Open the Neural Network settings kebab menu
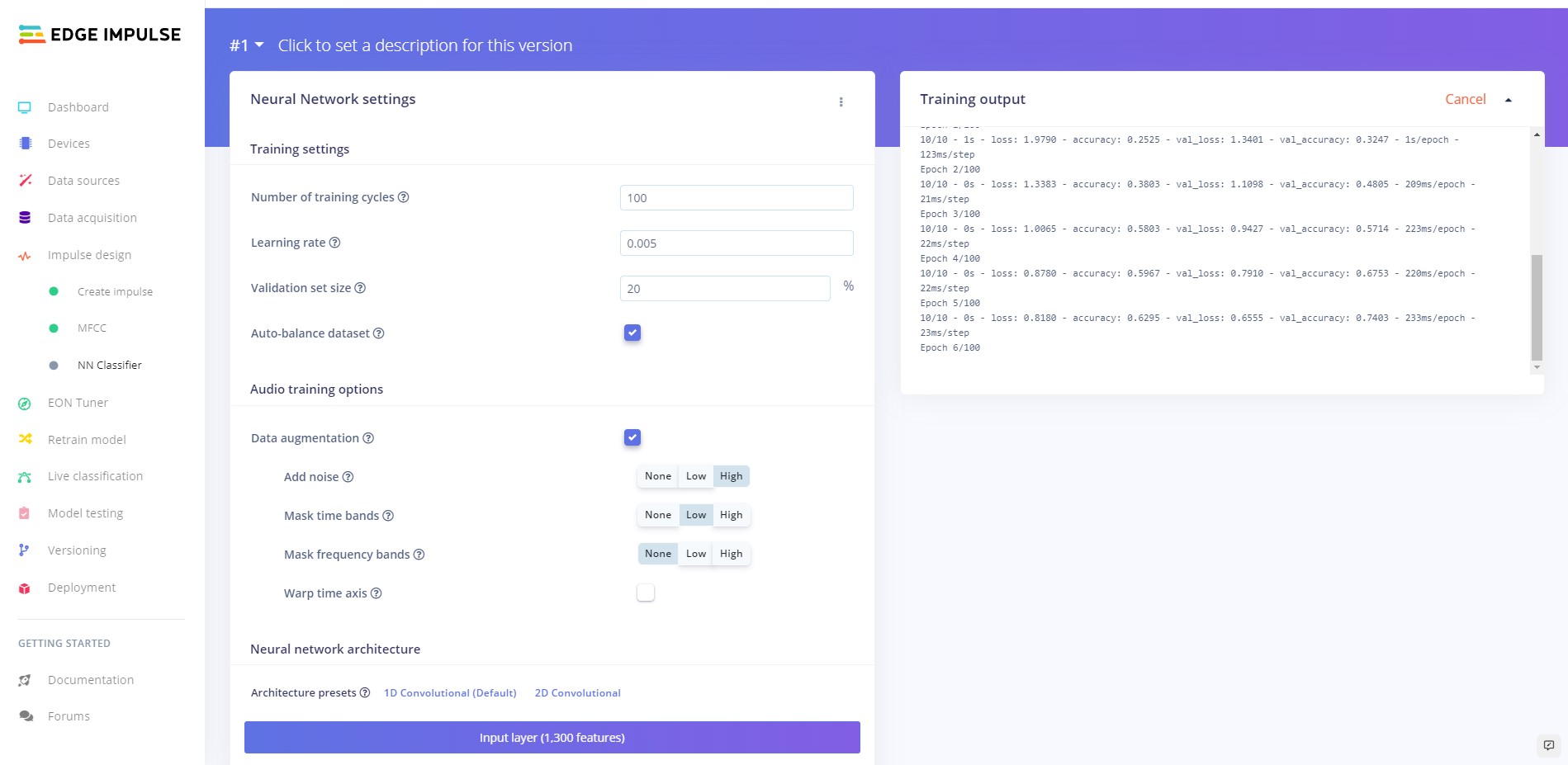 tap(841, 102)
